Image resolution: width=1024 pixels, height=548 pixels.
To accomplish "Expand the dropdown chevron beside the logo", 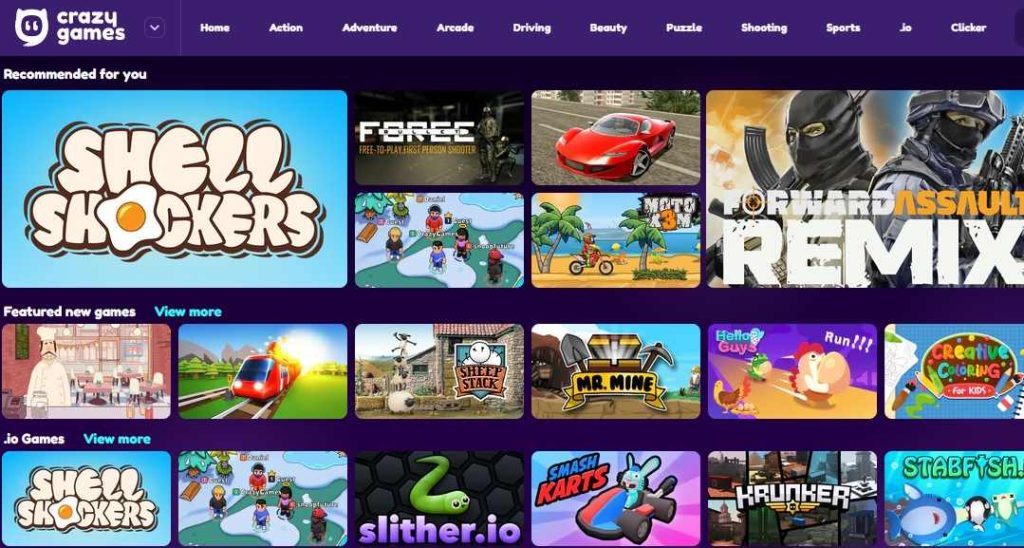I will tap(155, 28).
